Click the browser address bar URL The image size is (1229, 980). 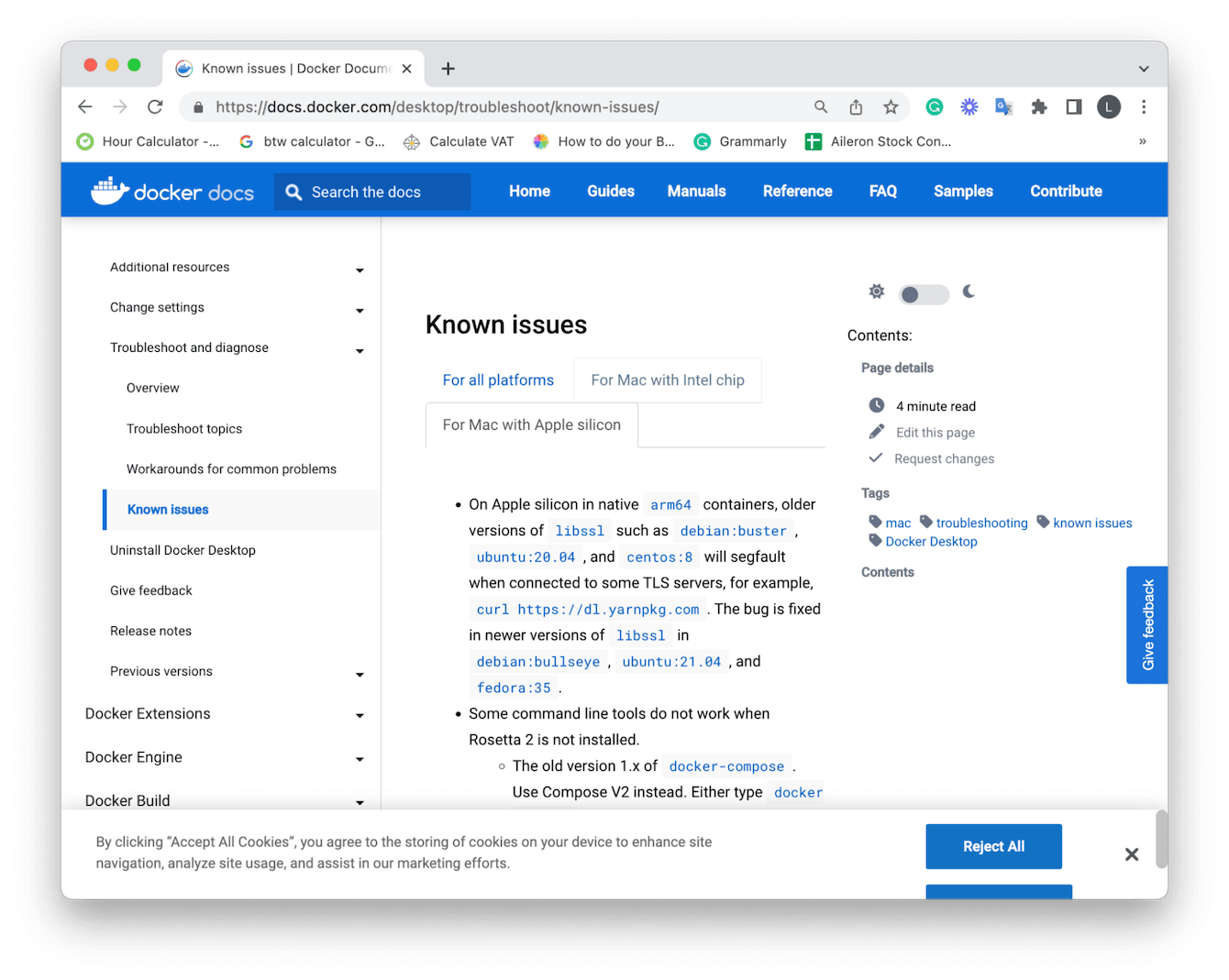coord(437,107)
